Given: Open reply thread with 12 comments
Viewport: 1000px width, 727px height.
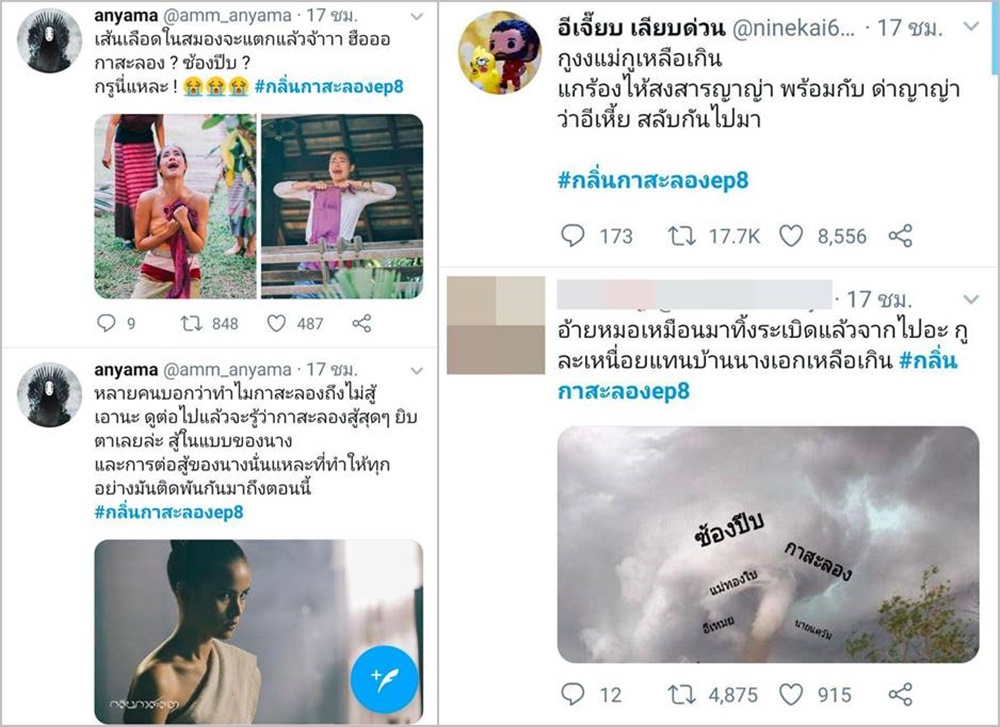Looking at the screenshot, I should 572,694.
